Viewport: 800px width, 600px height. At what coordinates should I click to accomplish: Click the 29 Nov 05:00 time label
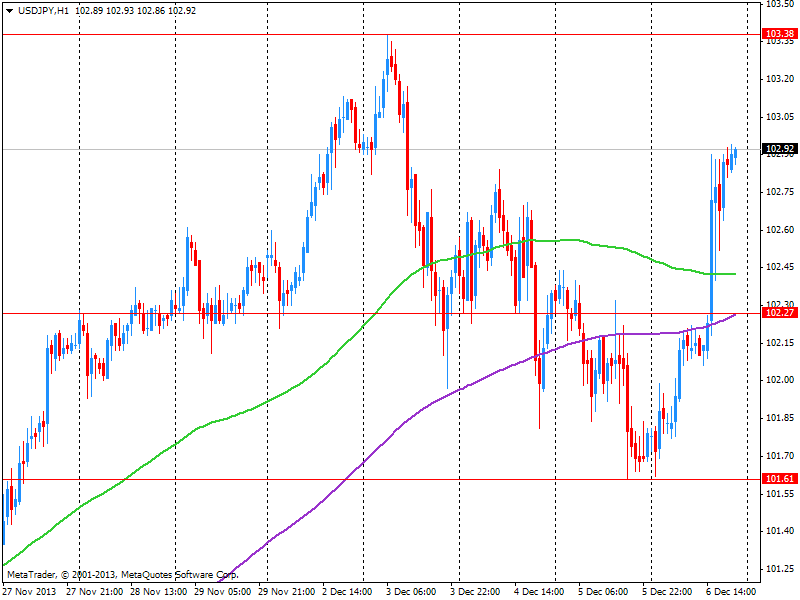[222, 592]
